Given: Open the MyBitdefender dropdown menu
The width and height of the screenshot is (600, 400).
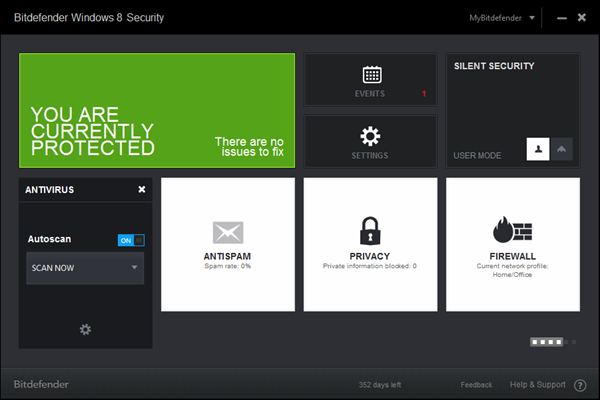Looking at the screenshot, I should [x=502, y=18].
